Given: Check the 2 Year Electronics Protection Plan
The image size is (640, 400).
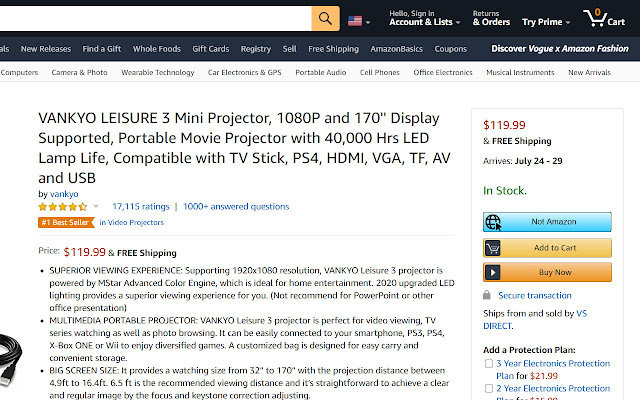Looking at the screenshot, I should point(489,388).
